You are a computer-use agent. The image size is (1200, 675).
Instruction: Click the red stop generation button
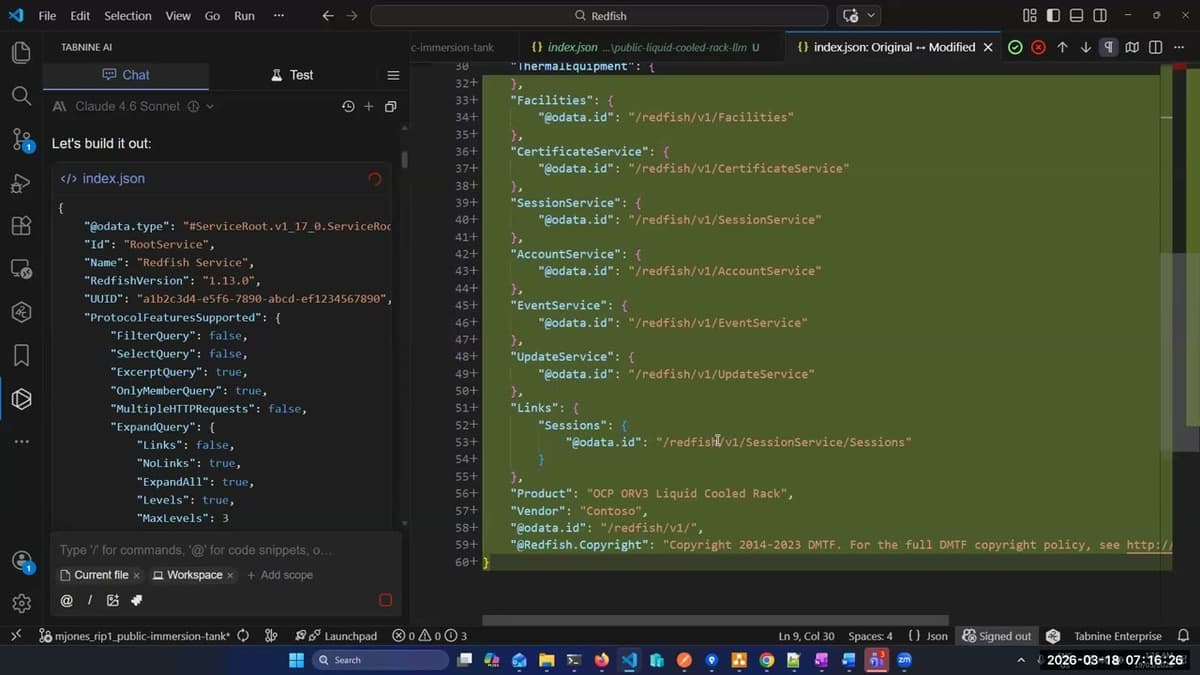(x=385, y=600)
